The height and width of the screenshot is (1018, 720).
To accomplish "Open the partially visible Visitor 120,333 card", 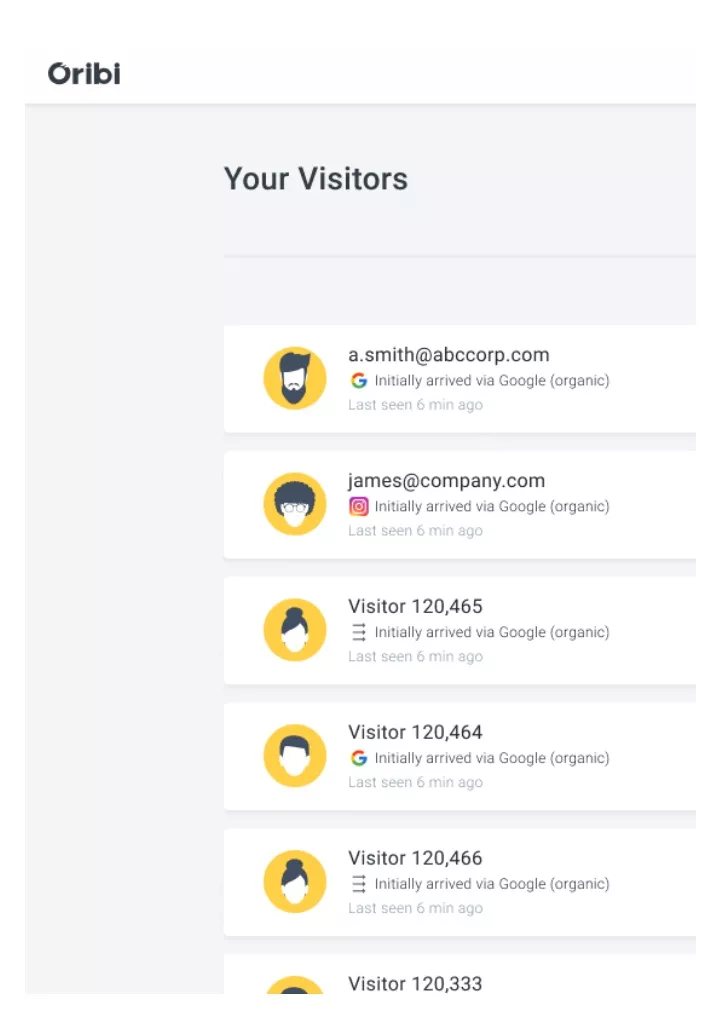I will (x=460, y=974).
